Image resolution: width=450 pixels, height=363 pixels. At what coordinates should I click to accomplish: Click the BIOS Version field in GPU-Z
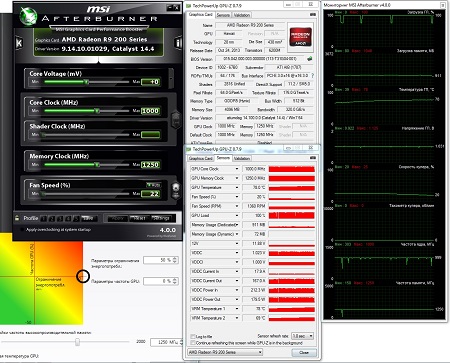click(260, 59)
